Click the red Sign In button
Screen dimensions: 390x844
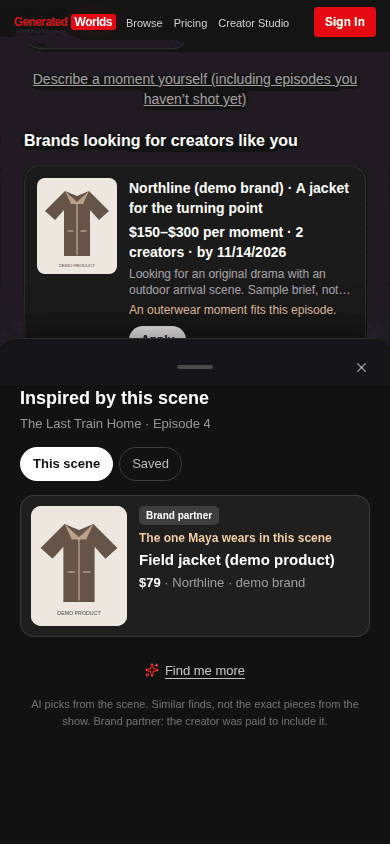(x=345, y=22)
